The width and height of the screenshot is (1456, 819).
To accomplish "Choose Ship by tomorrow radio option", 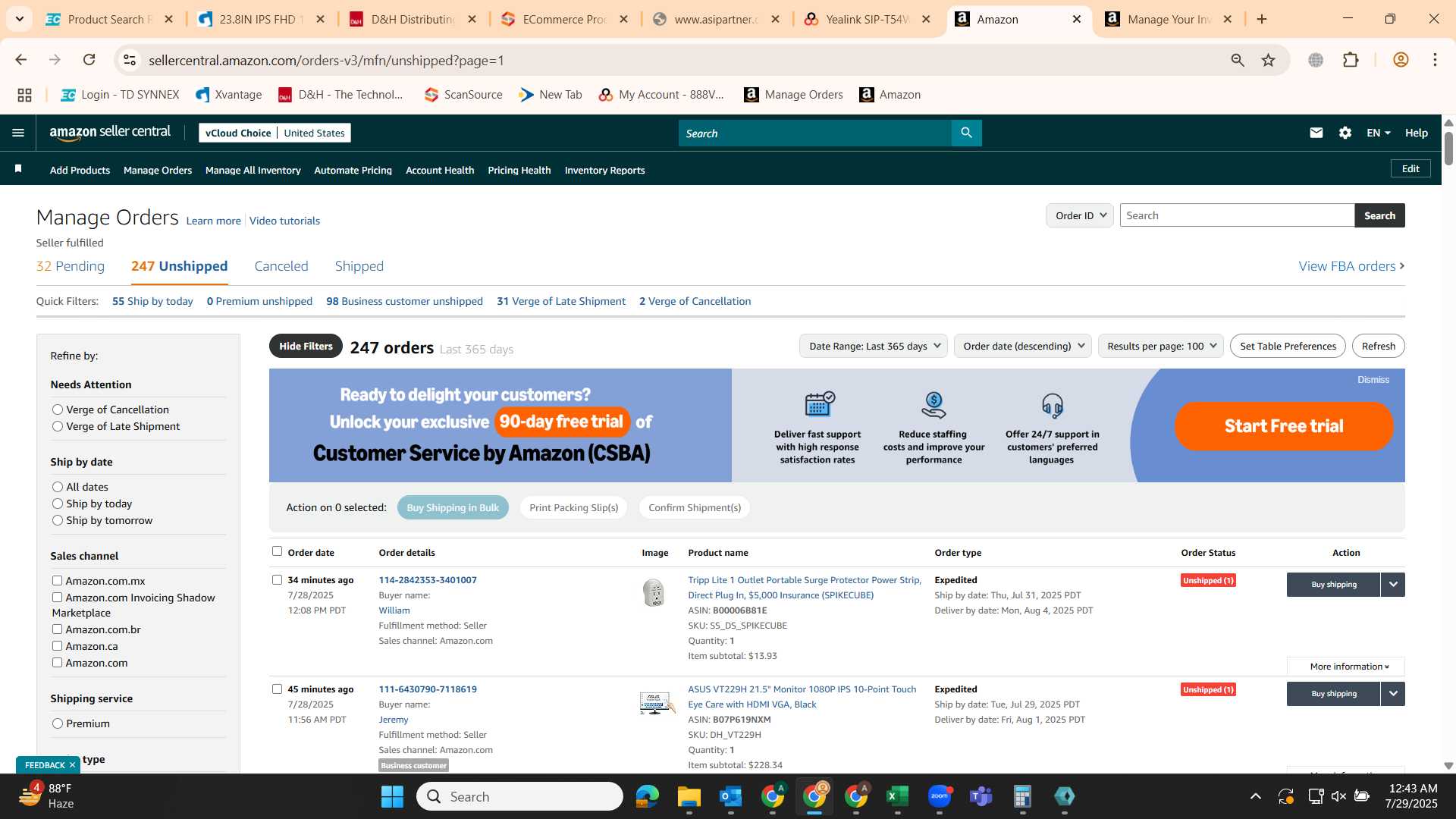I will point(58,520).
